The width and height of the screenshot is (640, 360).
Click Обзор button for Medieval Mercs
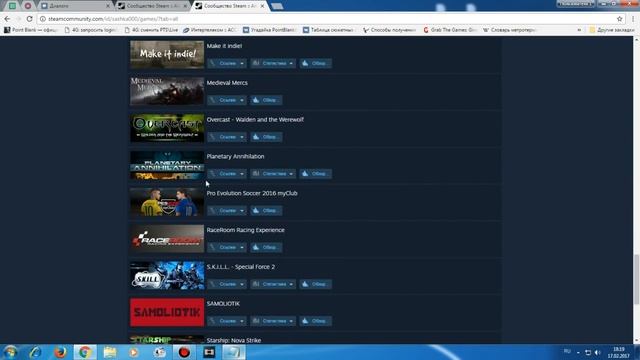click(266, 100)
